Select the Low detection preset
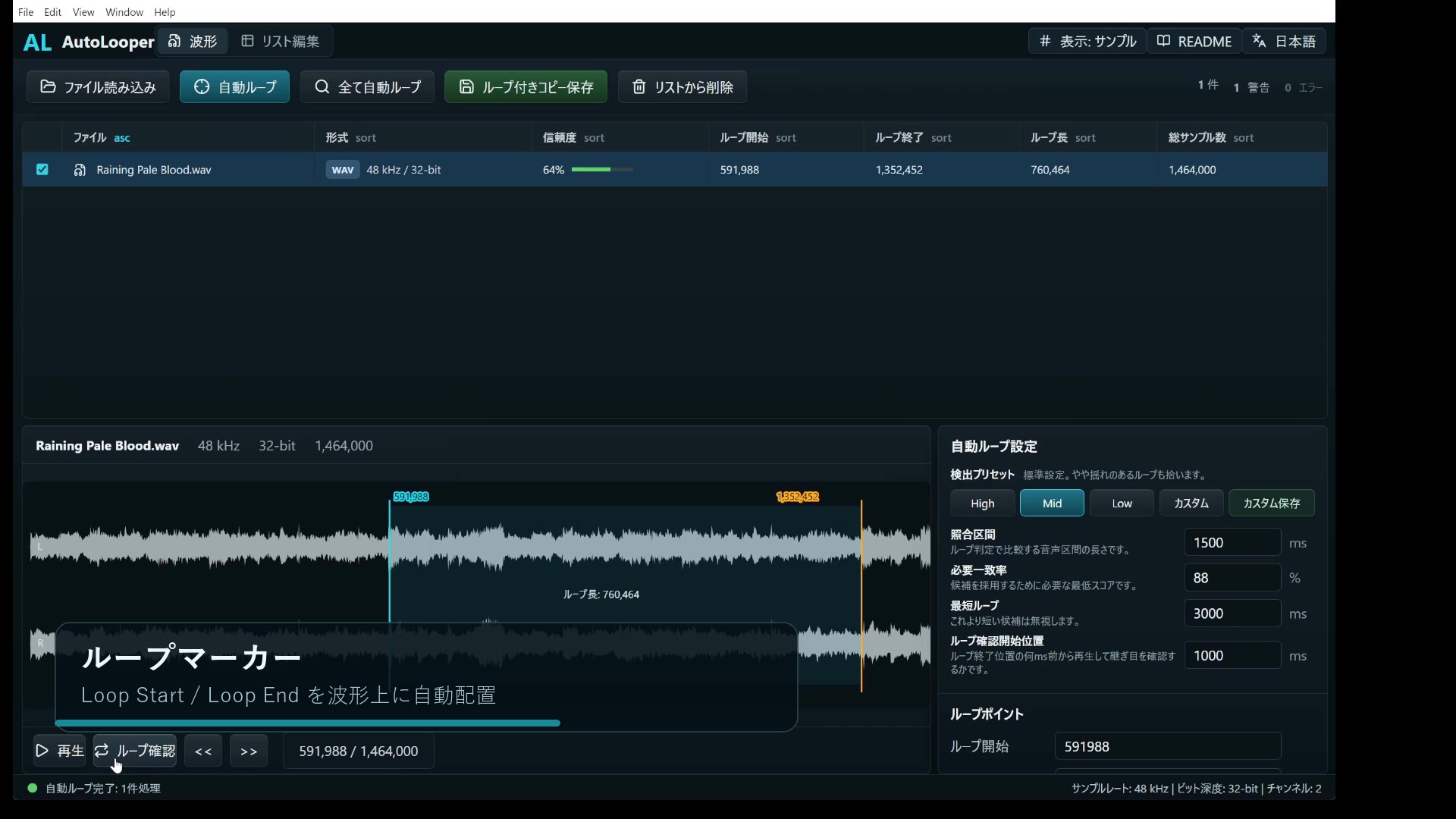Viewport: 1456px width, 819px height. point(1122,504)
